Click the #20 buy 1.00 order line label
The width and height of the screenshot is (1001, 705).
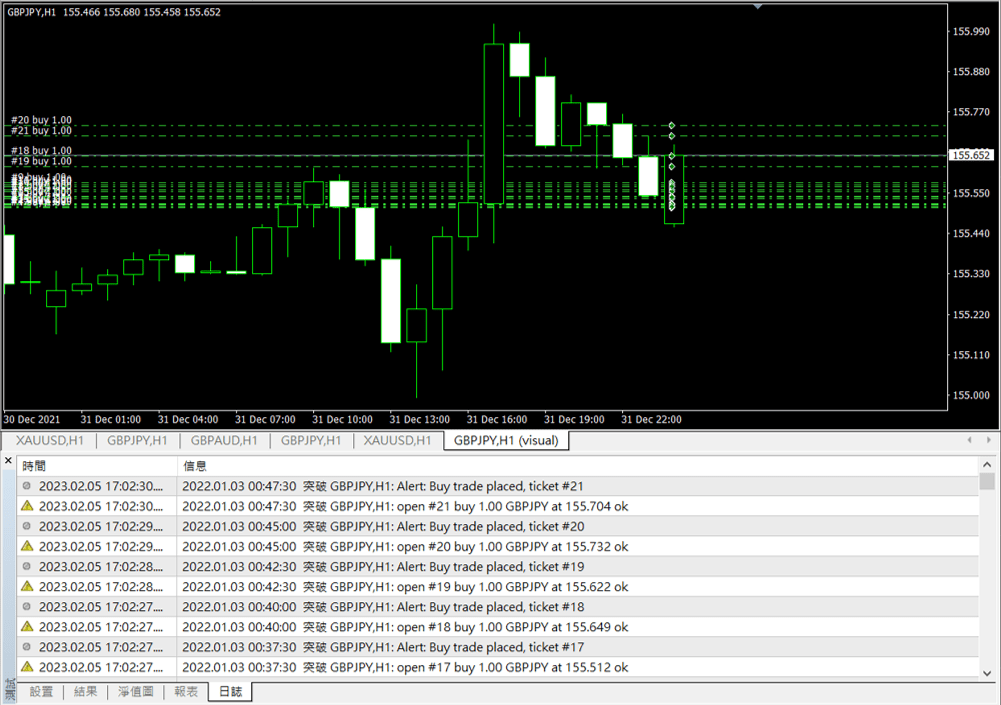[41, 120]
